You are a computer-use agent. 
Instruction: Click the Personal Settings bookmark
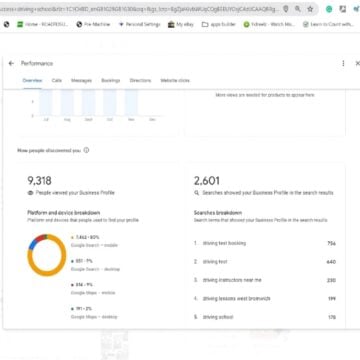139,24
